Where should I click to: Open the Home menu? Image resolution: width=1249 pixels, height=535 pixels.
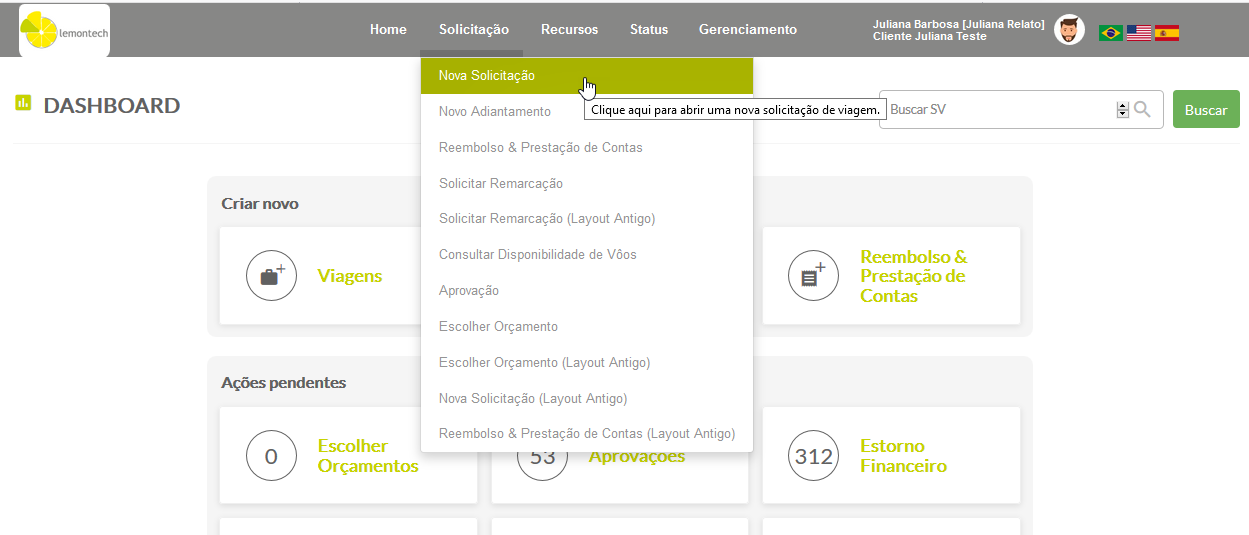click(388, 29)
